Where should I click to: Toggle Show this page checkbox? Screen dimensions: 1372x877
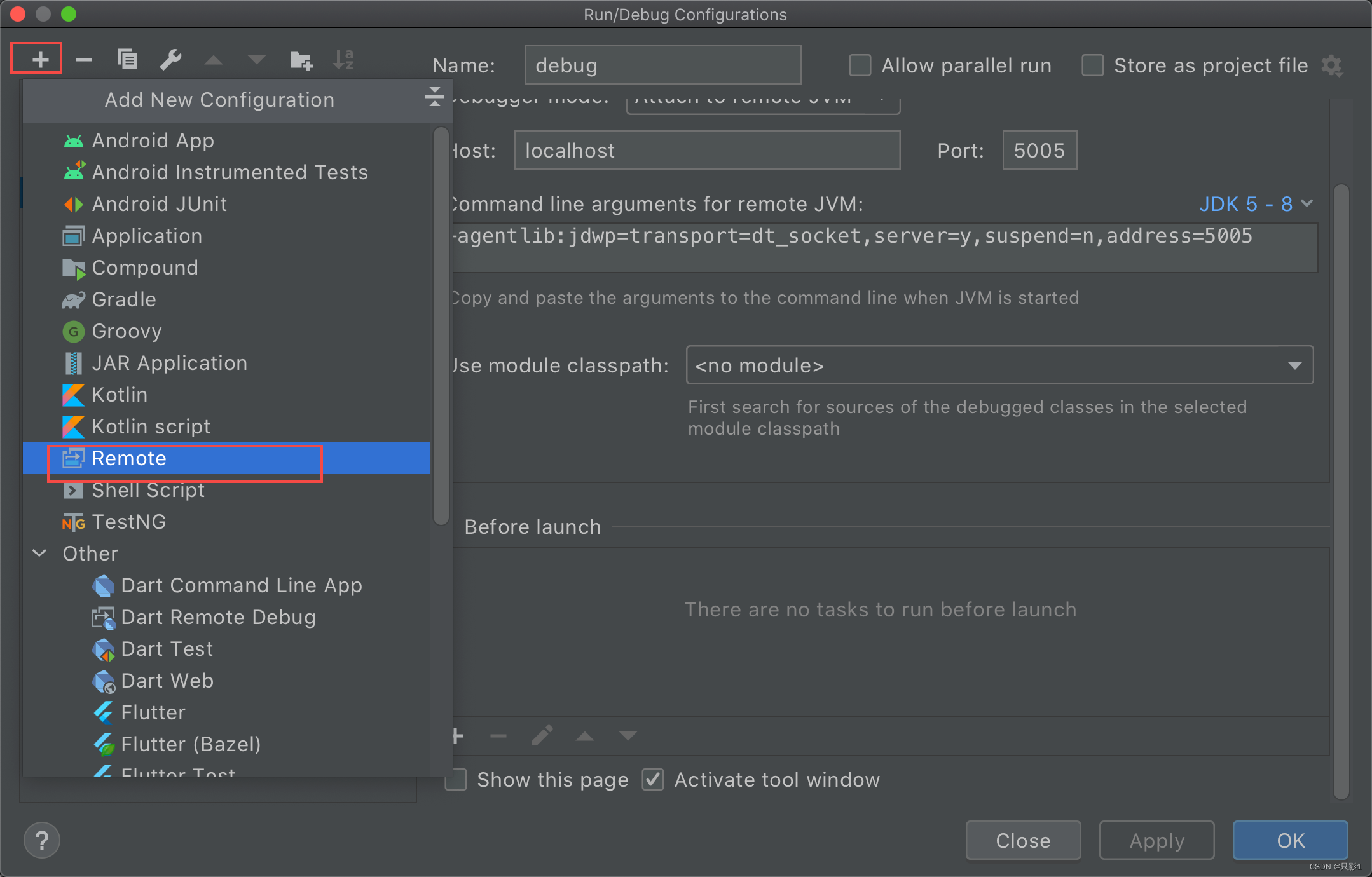[x=459, y=779]
